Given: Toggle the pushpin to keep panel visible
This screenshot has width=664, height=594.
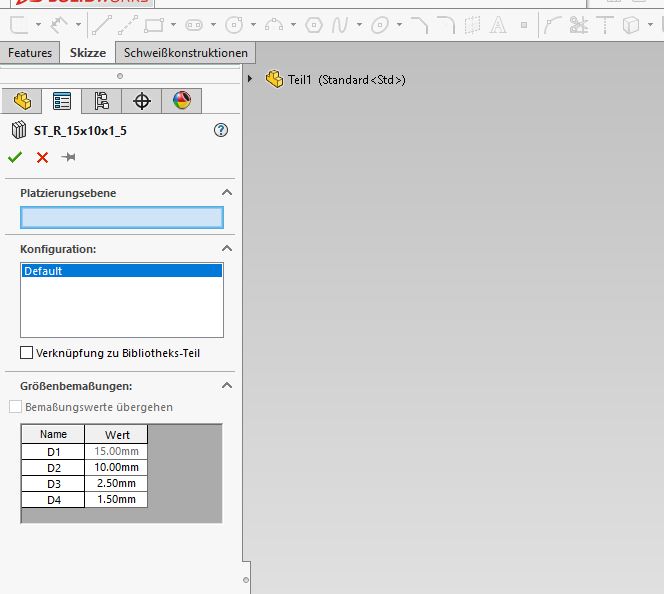Looking at the screenshot, I should point(68,157).
